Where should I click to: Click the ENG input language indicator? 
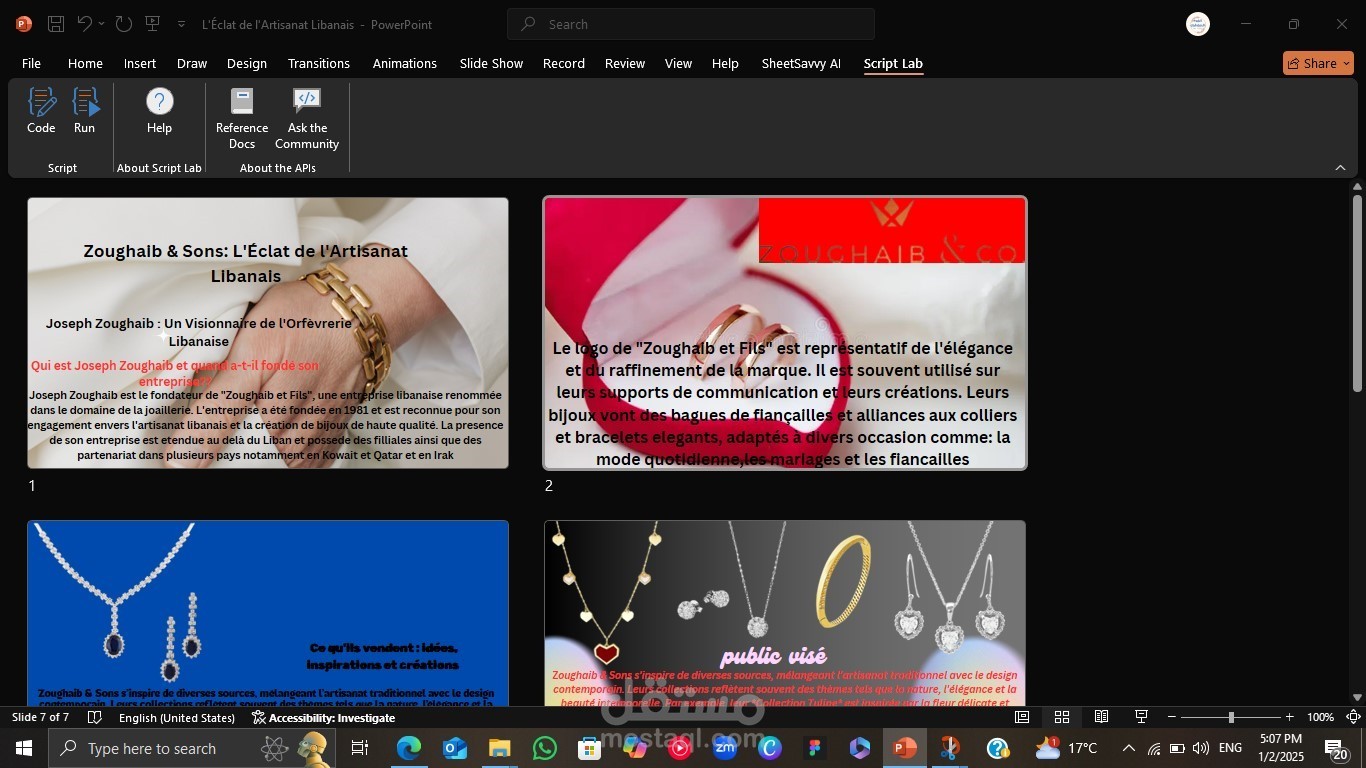(1230, 748)
